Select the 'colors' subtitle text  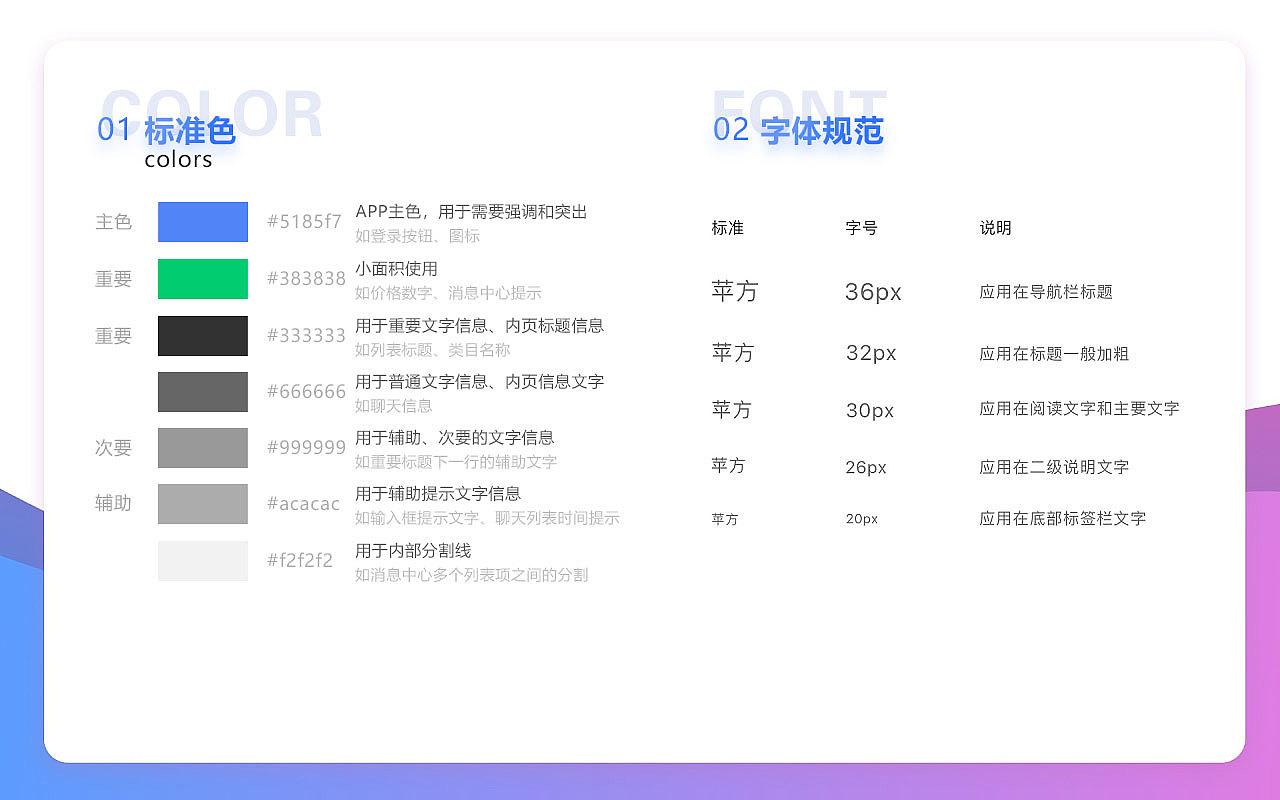click(178, 160)
